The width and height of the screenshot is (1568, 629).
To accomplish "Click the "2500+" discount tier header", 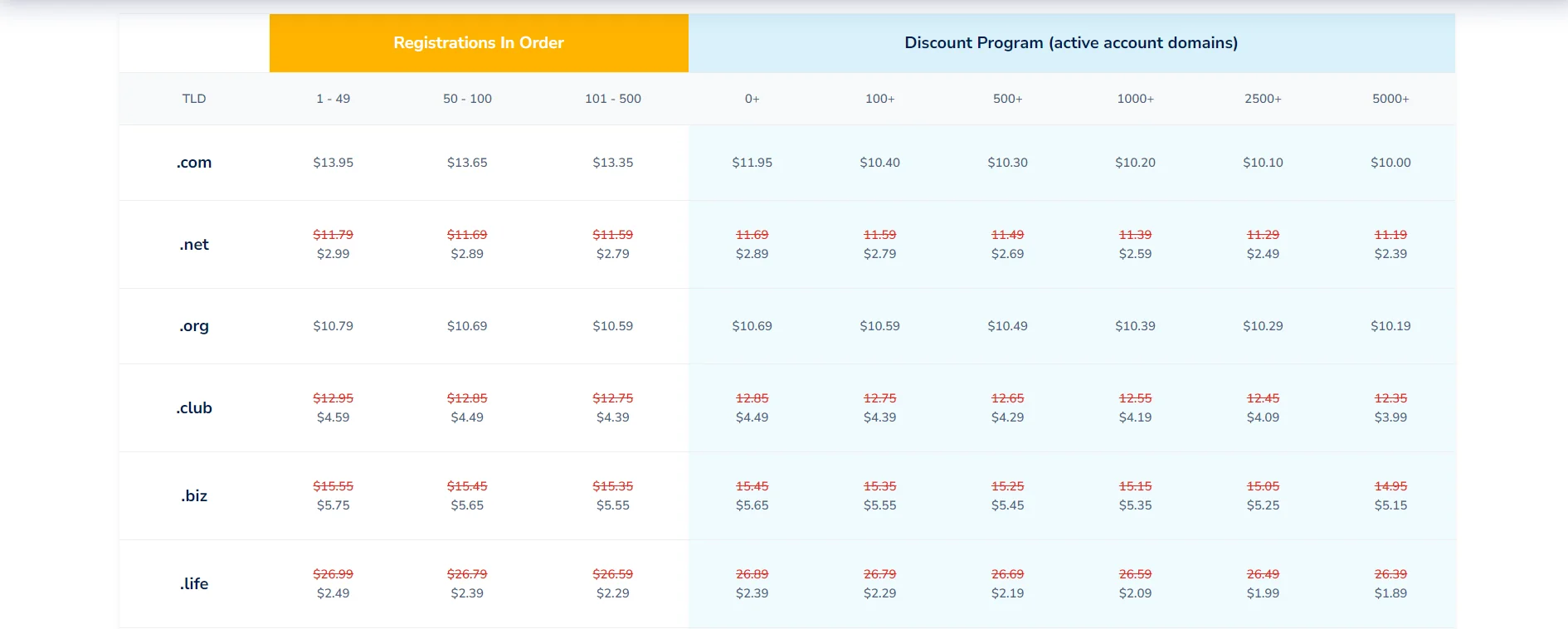I will pyautogui.click(x=1264, y=99).
